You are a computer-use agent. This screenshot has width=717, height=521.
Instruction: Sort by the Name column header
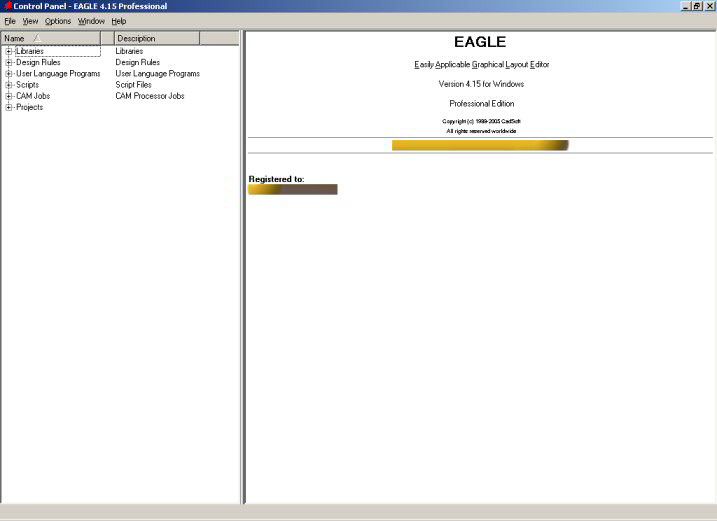tap(51, 38)
